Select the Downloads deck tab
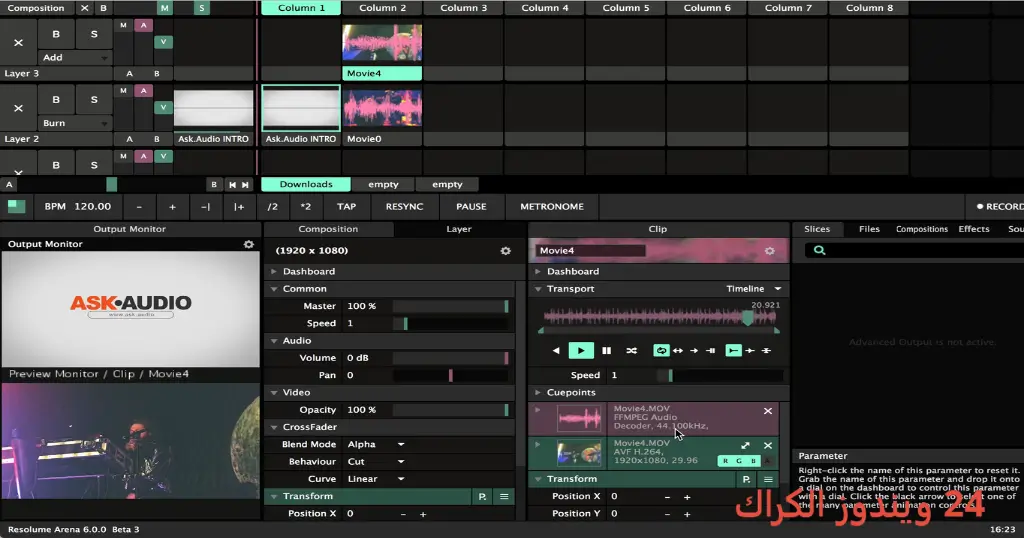The width and height of the screenshot is (1024, 538). click(306, 185)
